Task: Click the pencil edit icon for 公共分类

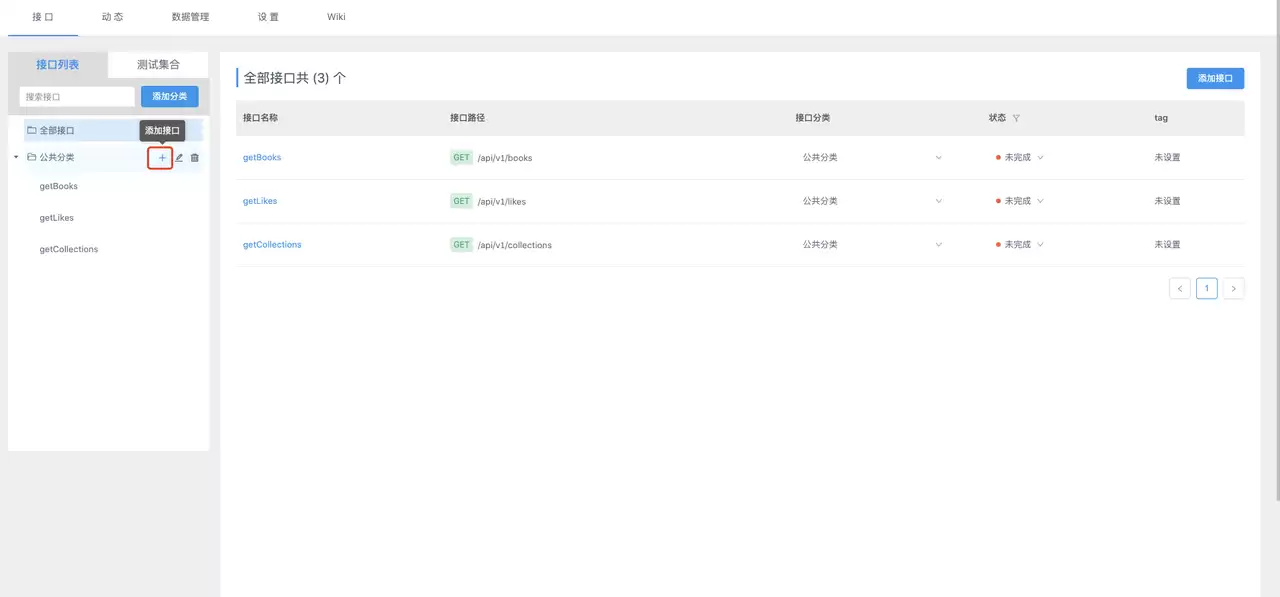Action: click(x=179, y=158)
